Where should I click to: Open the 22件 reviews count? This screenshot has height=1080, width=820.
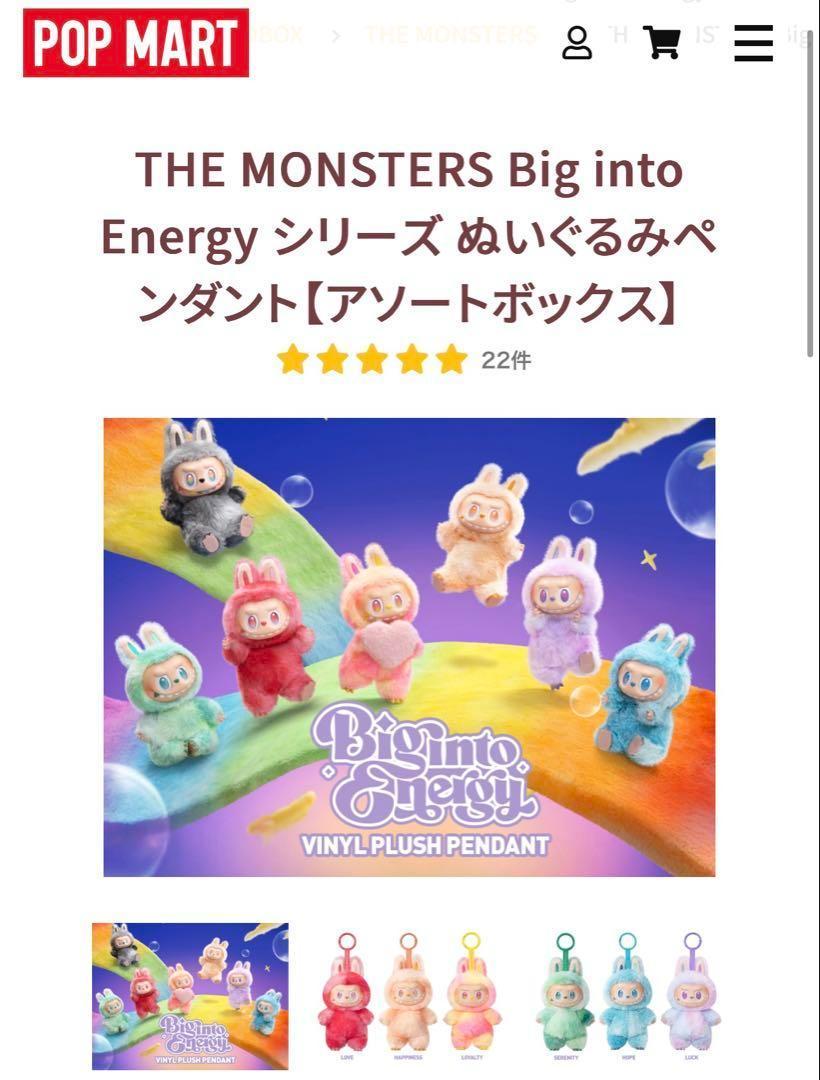tap(506, 360)
